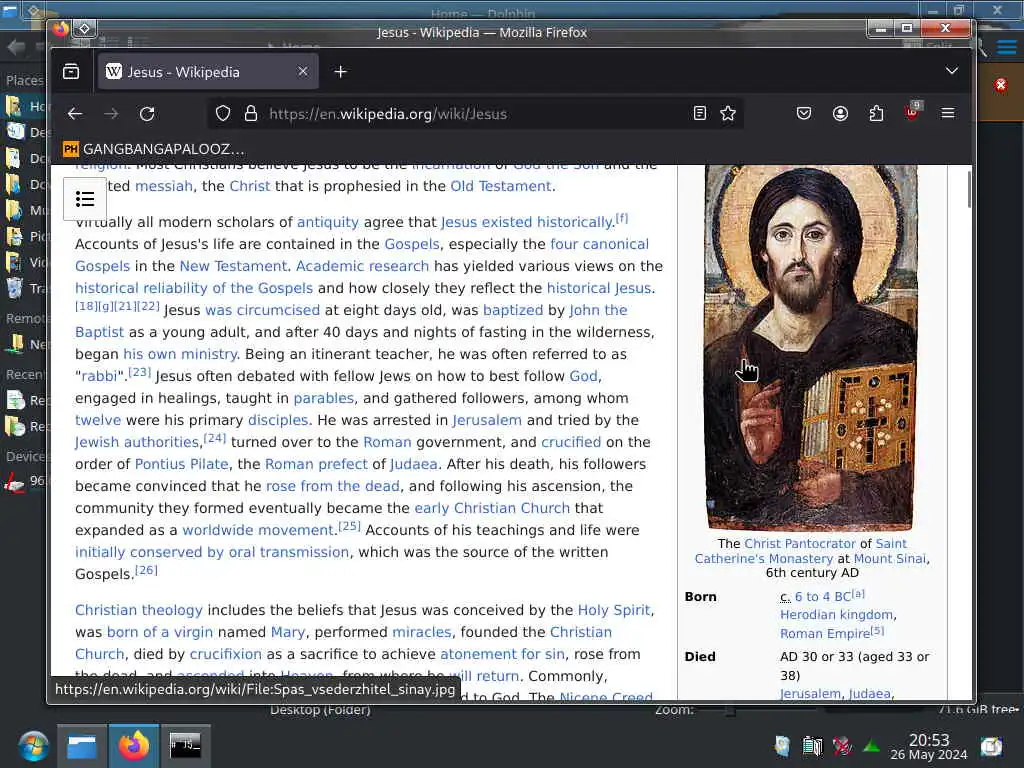Follow the 'Old Testament' link
The image size is (1024, 768).
click(x=501, y=186)
